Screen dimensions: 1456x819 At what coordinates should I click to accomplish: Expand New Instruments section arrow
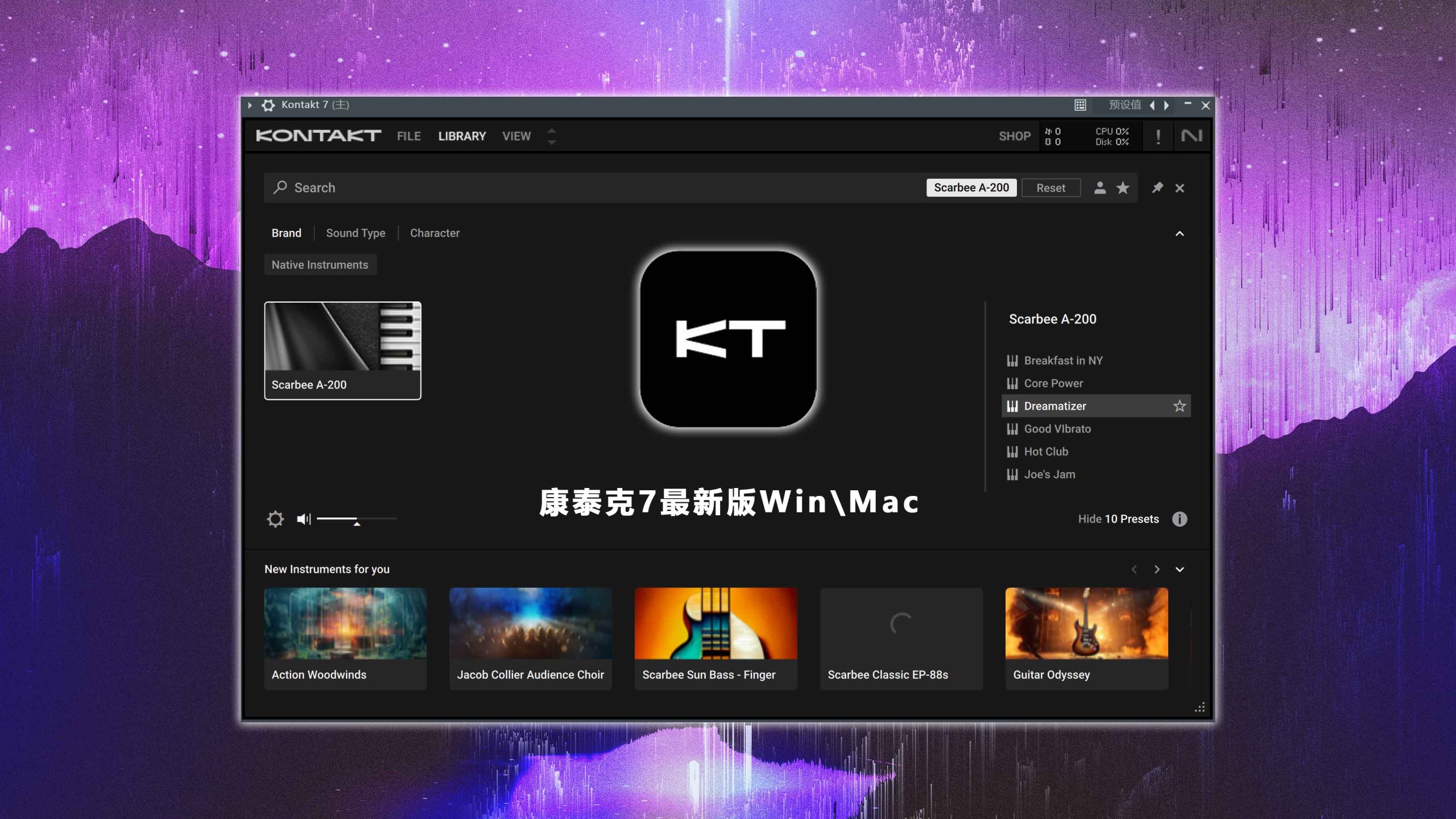1180,569
